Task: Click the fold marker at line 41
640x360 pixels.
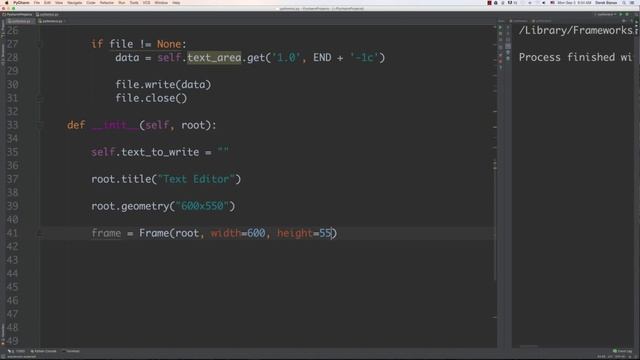Action: (40, 233)
